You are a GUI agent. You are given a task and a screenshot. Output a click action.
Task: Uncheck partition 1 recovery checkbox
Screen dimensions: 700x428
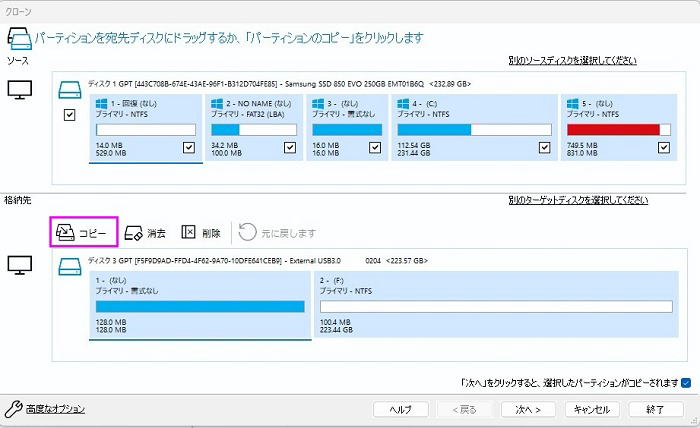tap(190, 148)
